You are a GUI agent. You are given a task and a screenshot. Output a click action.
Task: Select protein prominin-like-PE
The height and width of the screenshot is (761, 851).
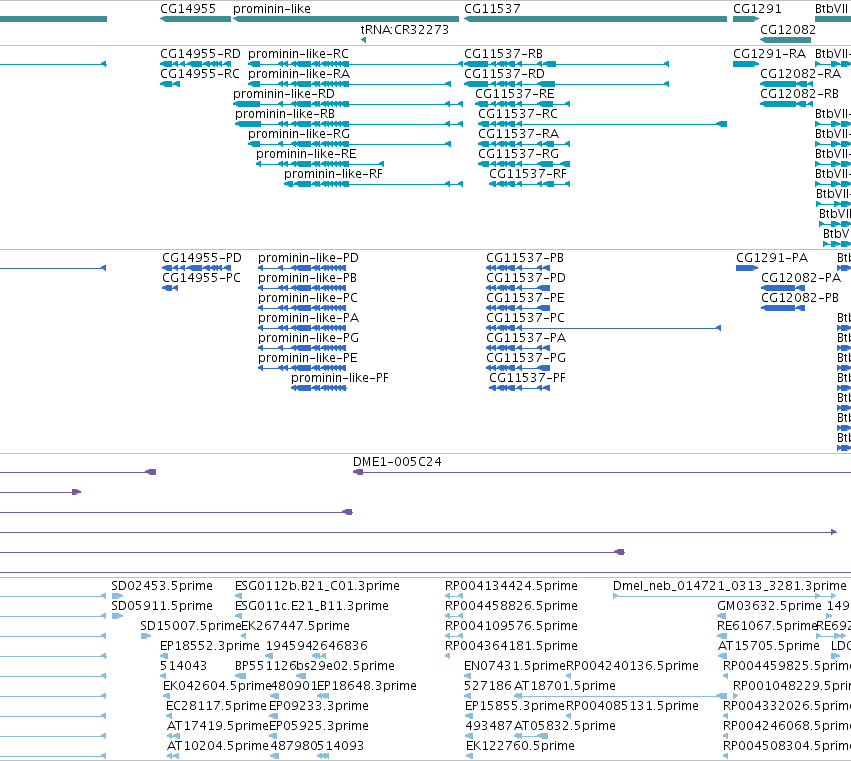tap(302, 368)
